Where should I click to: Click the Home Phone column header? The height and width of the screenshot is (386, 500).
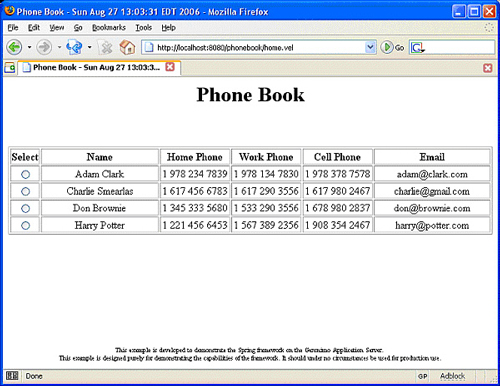click(x=195, y=157)
